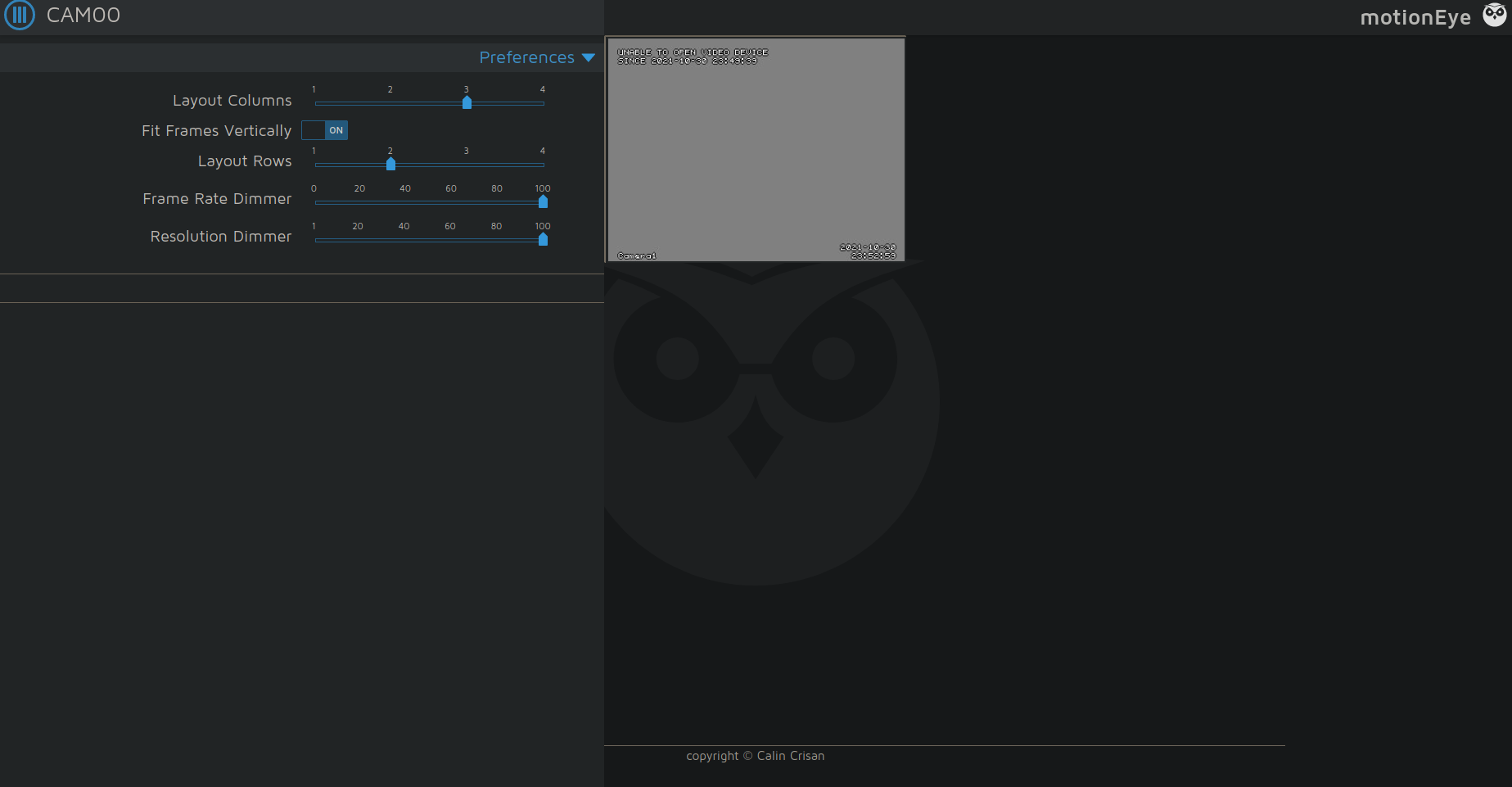Click the Frame Rate Dimmer slider handle
Image resolution: width=1512 pixels, height=787 pixels.
tap(543, 201)
